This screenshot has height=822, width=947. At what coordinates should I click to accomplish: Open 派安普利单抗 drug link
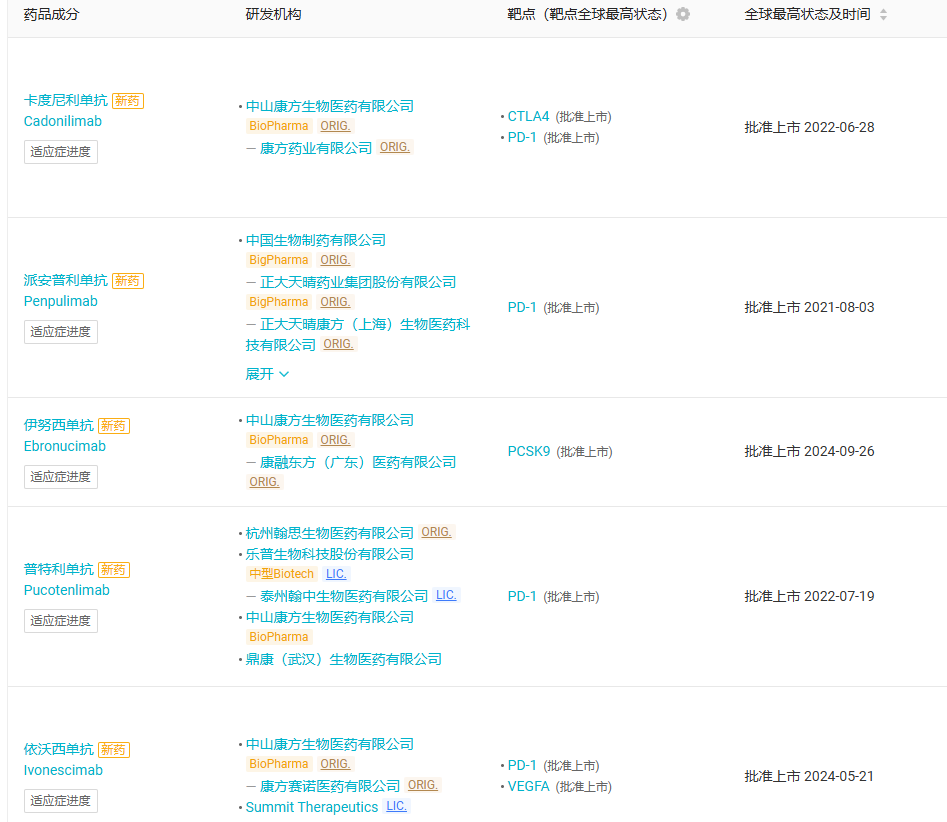pos(66,280)
